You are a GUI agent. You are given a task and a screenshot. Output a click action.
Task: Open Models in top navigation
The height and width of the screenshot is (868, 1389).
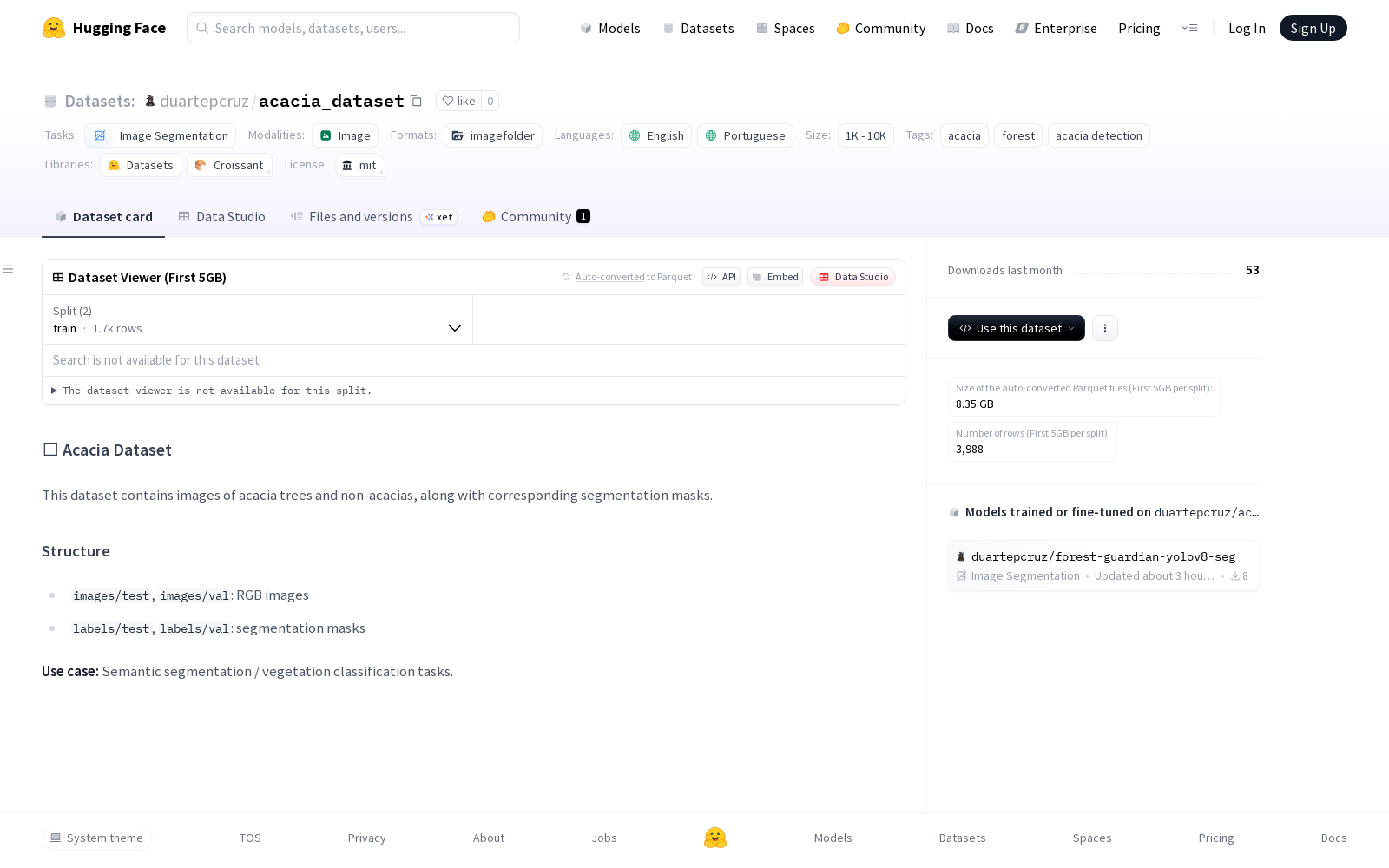click(x=610, y=28)
